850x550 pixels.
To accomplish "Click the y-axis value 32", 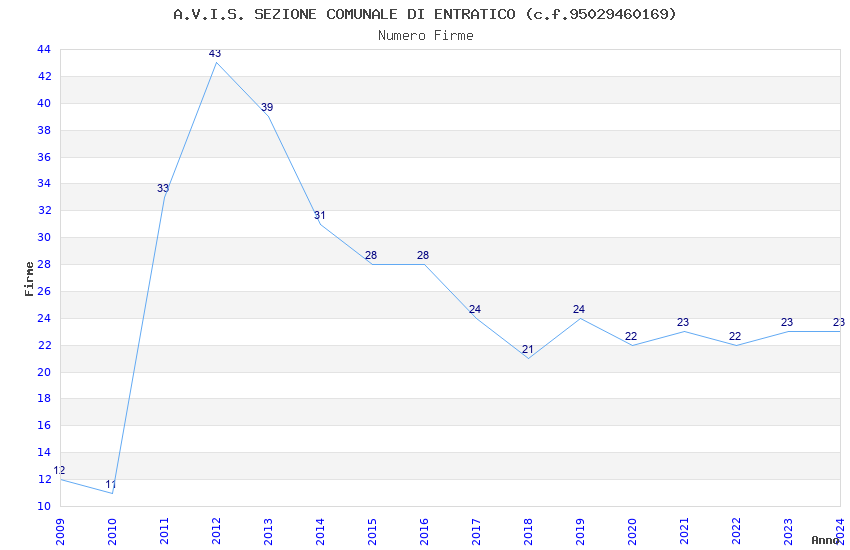I will click(44, 210).
